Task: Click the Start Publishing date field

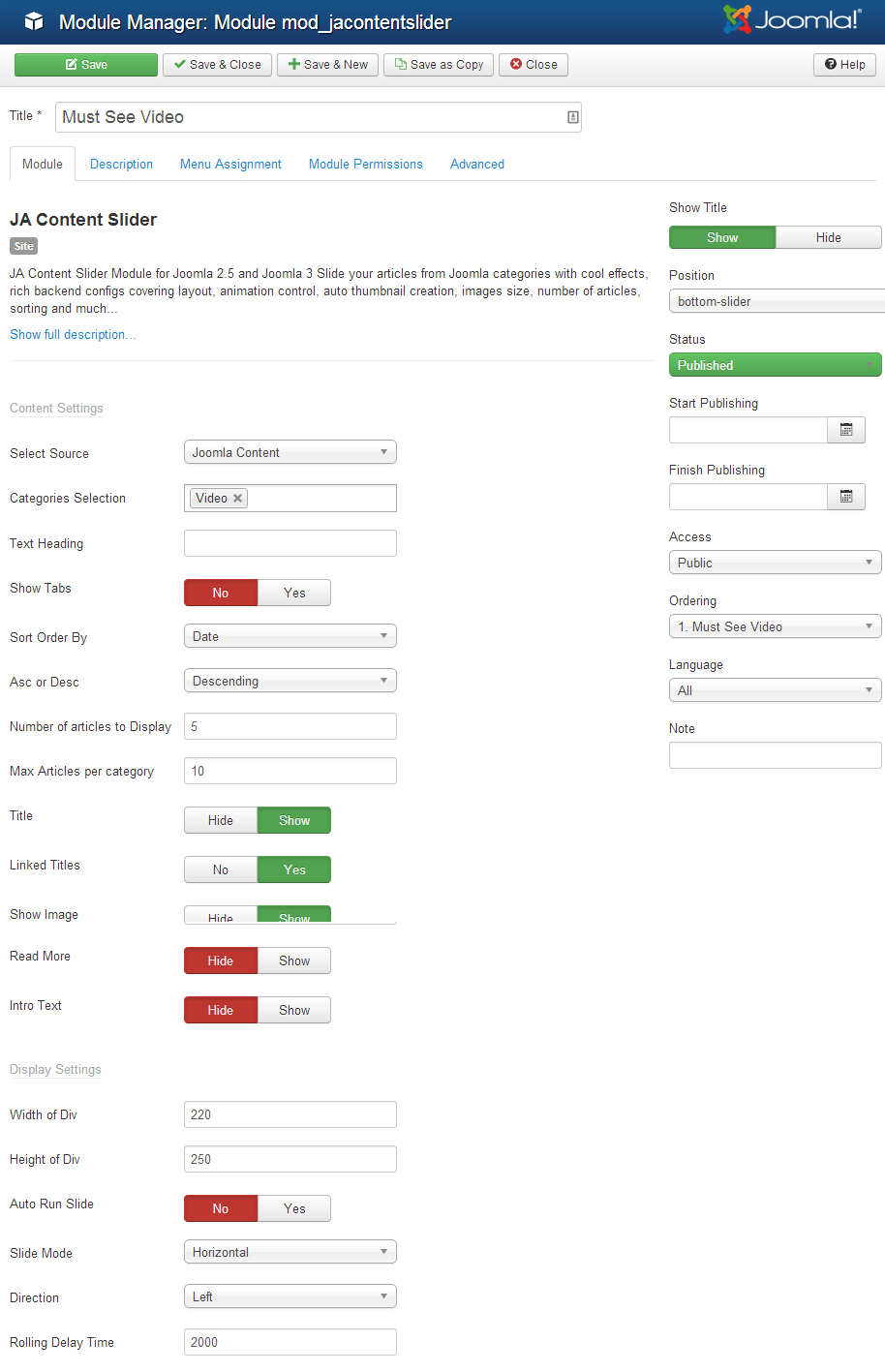Action: pos(748,430)
